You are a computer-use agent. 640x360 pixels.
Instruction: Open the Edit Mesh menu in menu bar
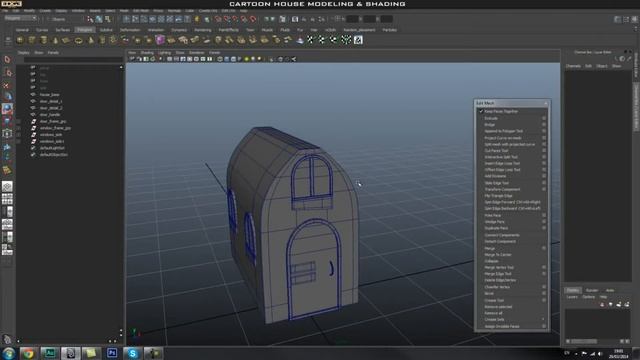(141, 11)
